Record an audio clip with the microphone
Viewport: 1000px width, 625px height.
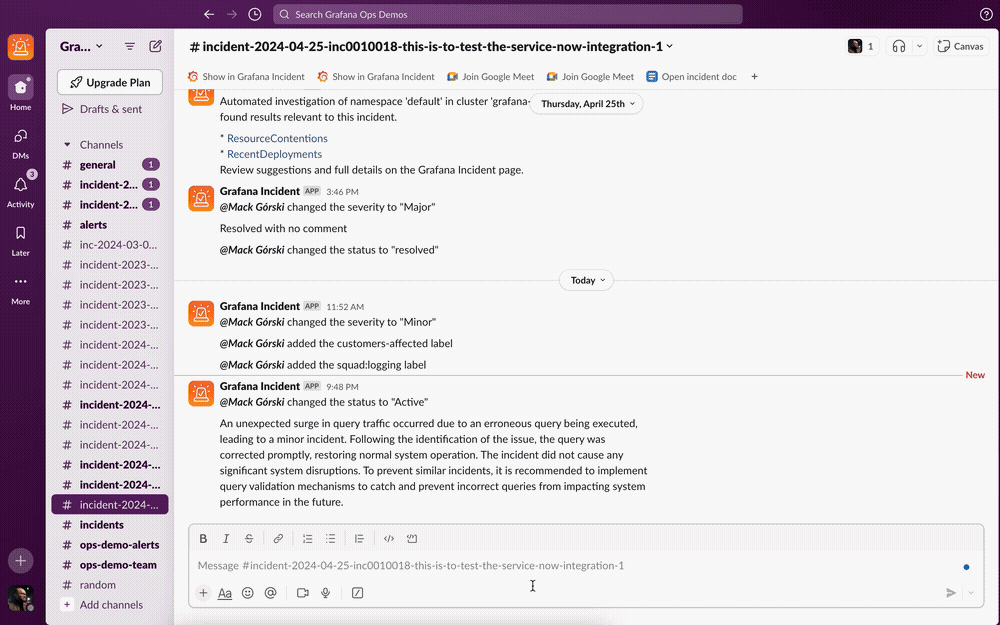pos(325,592)
